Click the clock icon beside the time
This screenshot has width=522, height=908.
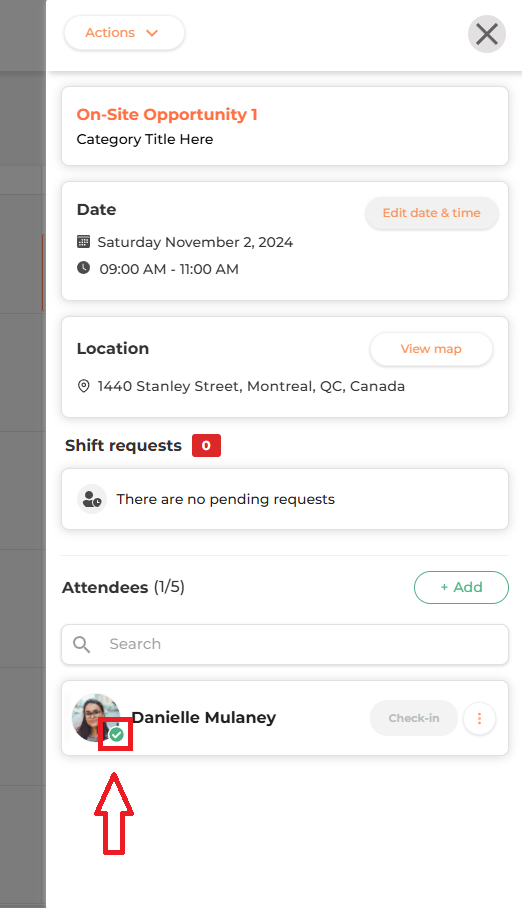pyautogui.click(x=83, y=268)
